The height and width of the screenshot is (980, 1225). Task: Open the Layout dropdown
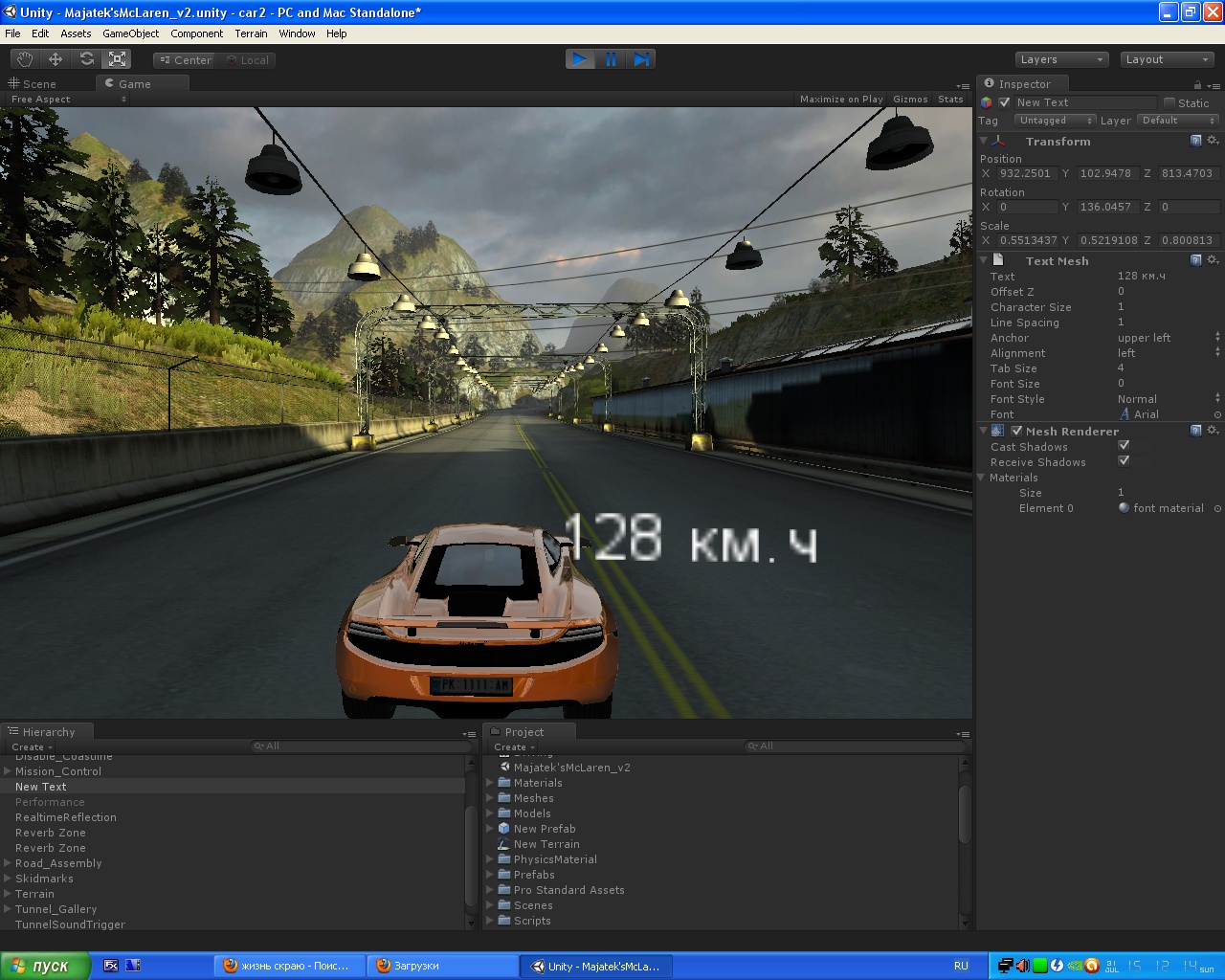(x=1167, y=59)
